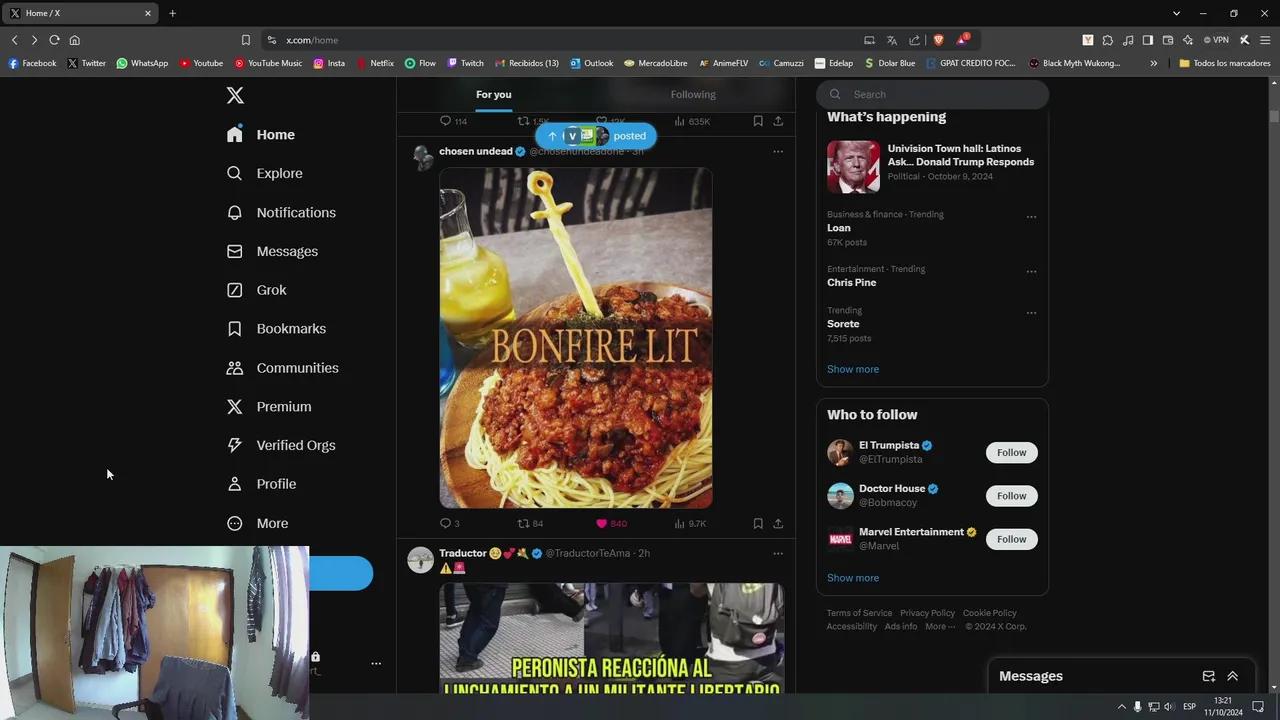Image resolution: width=1280 pixels, height=720 pixels.
Task: Compose new message in Messages drawer
Action: 1208,676
